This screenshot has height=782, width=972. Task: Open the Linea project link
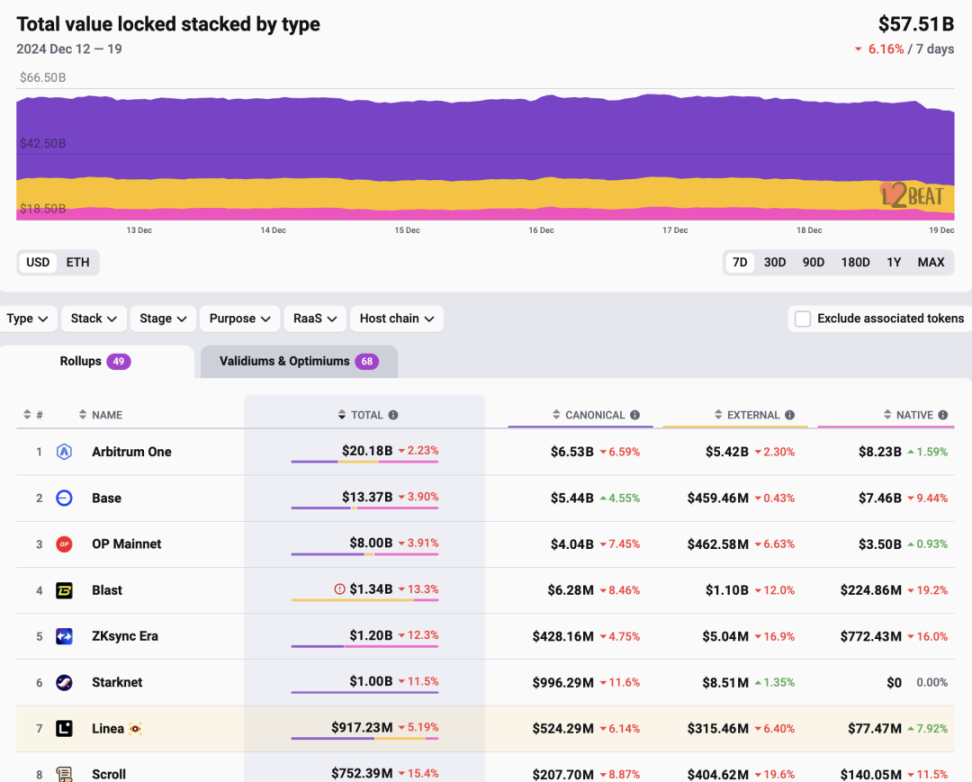(x=107, y=728)
